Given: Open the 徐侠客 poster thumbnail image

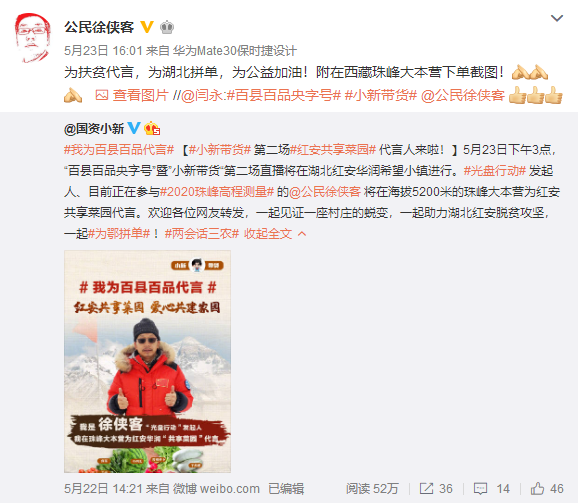Looking at the screenshot, I should pos(147,361).
